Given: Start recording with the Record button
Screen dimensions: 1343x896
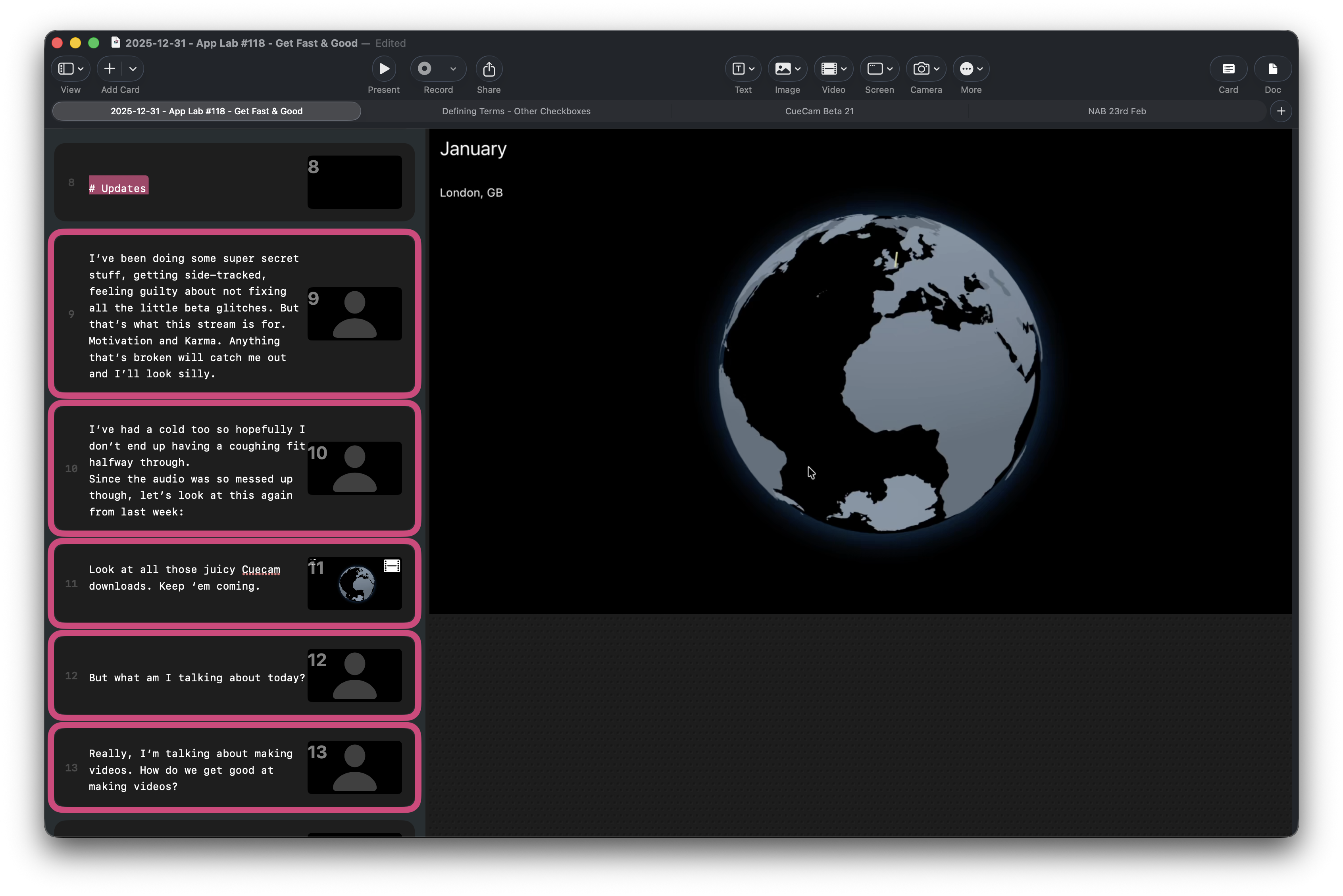Looking at the screenshot, I should (425, 69).
